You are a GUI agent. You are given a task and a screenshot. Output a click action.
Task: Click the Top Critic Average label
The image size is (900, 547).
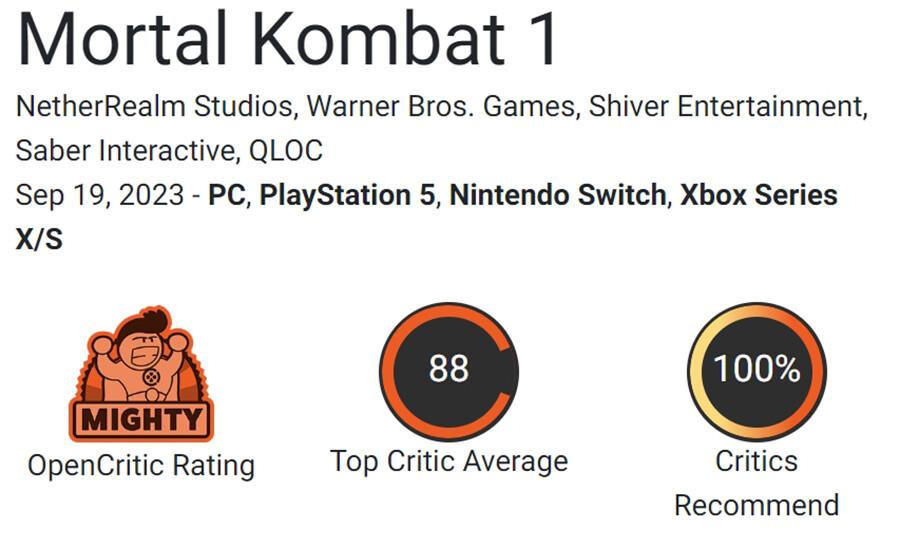[x=449, y=461]
